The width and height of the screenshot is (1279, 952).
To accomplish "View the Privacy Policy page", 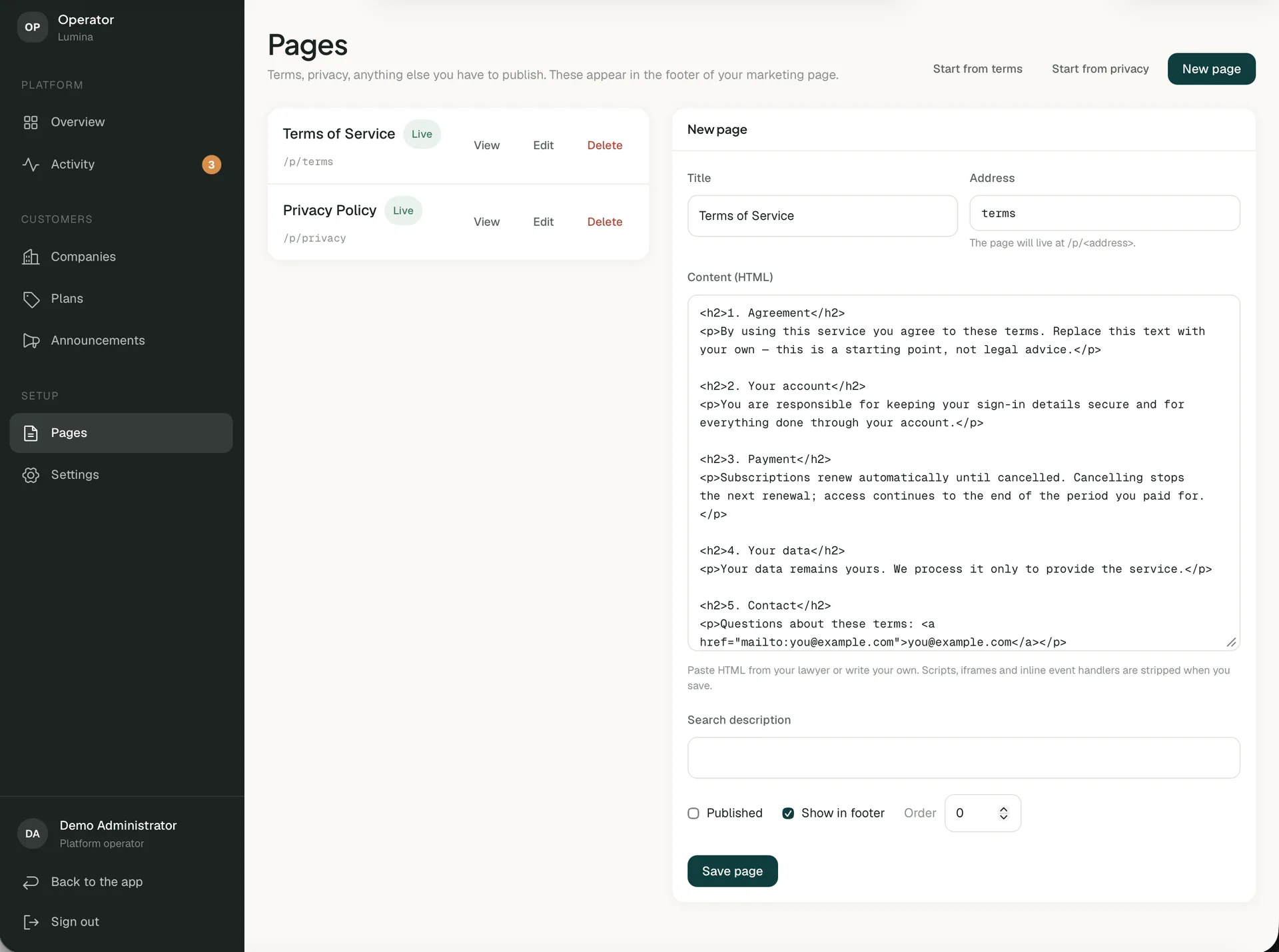I will coord(486,223).
